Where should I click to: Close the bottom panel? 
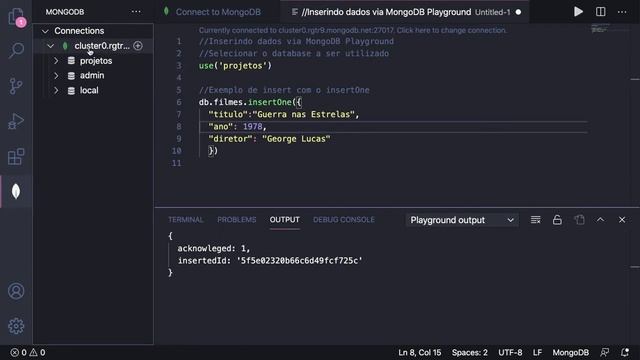point(622,220)
